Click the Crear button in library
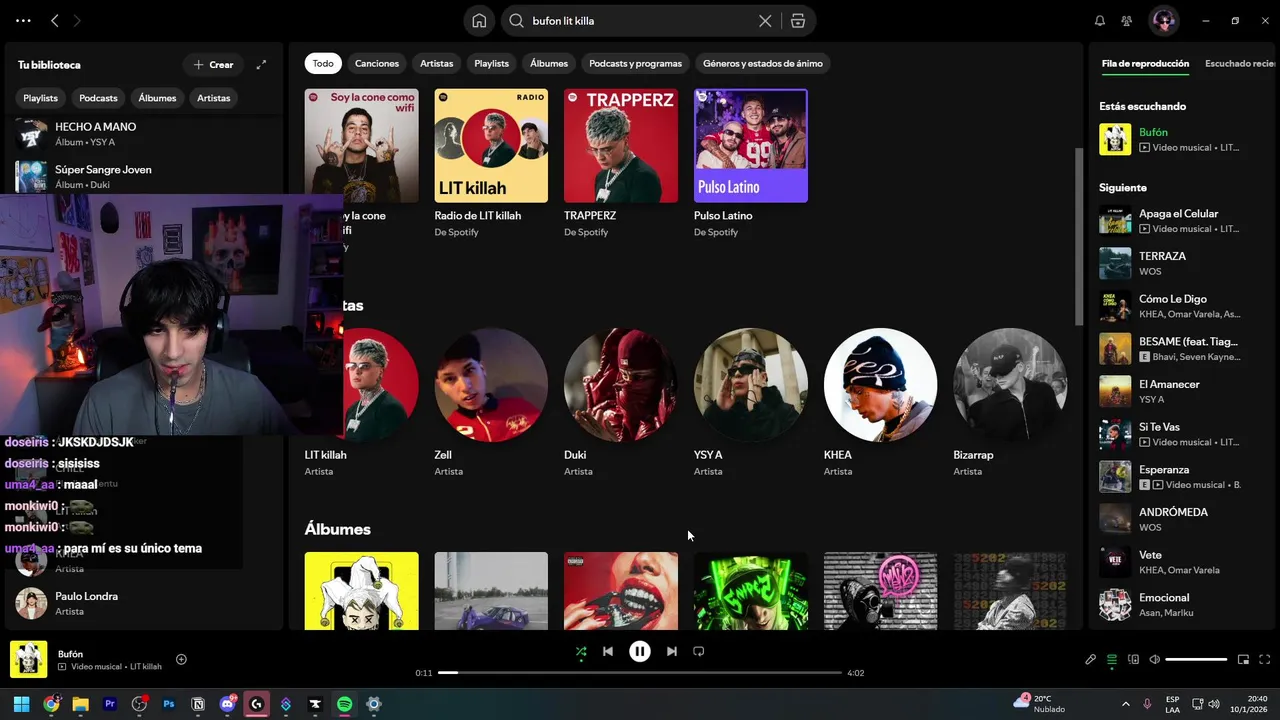The height and width of the screenshot is (720, 1280). 213,65
